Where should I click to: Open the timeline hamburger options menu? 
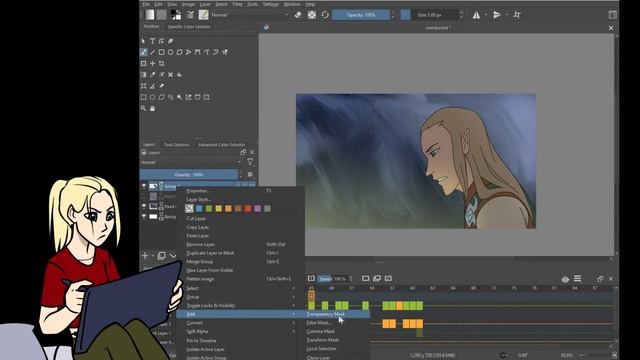click(578, 278)
